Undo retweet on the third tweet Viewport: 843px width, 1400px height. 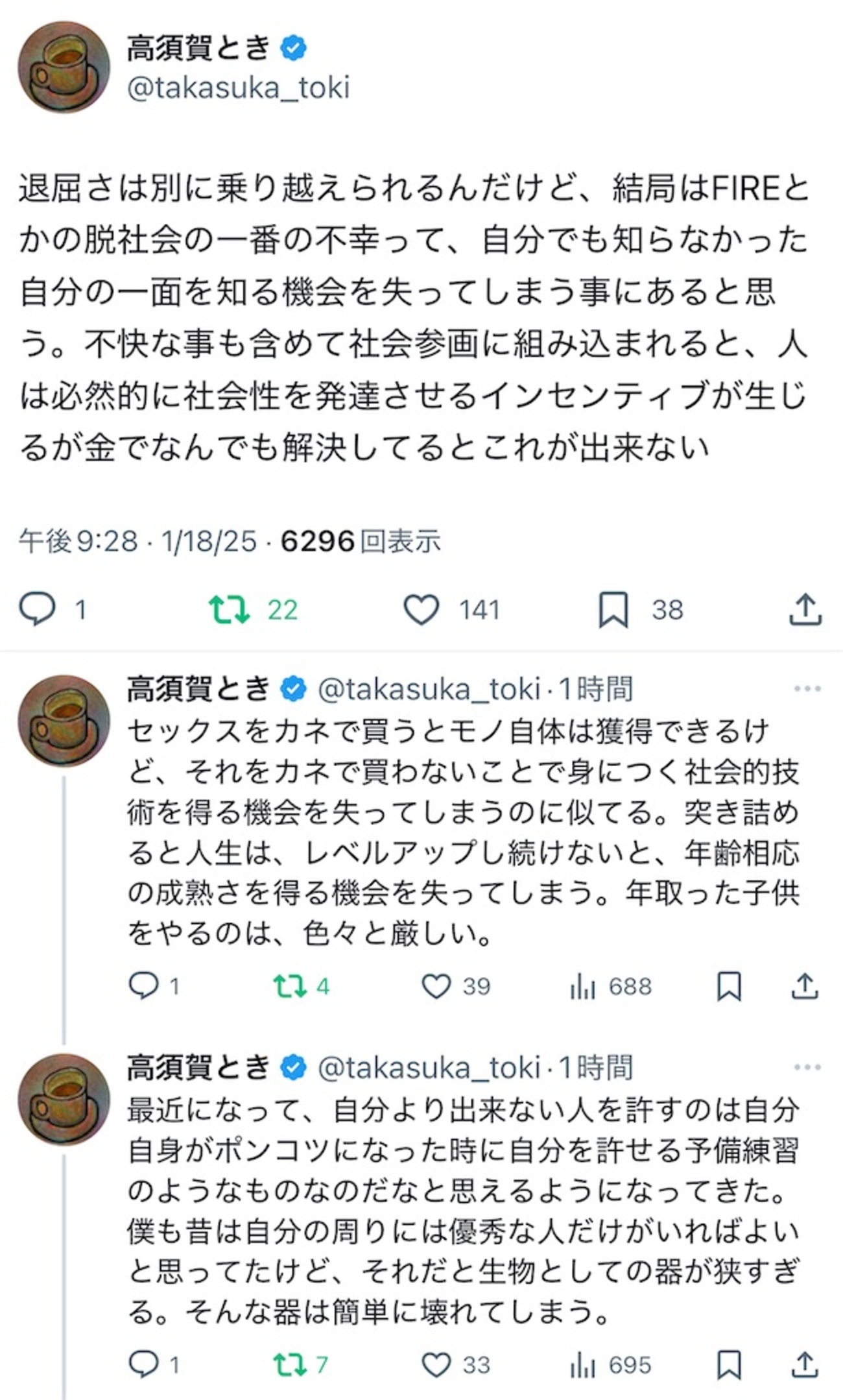(289, 1365)
